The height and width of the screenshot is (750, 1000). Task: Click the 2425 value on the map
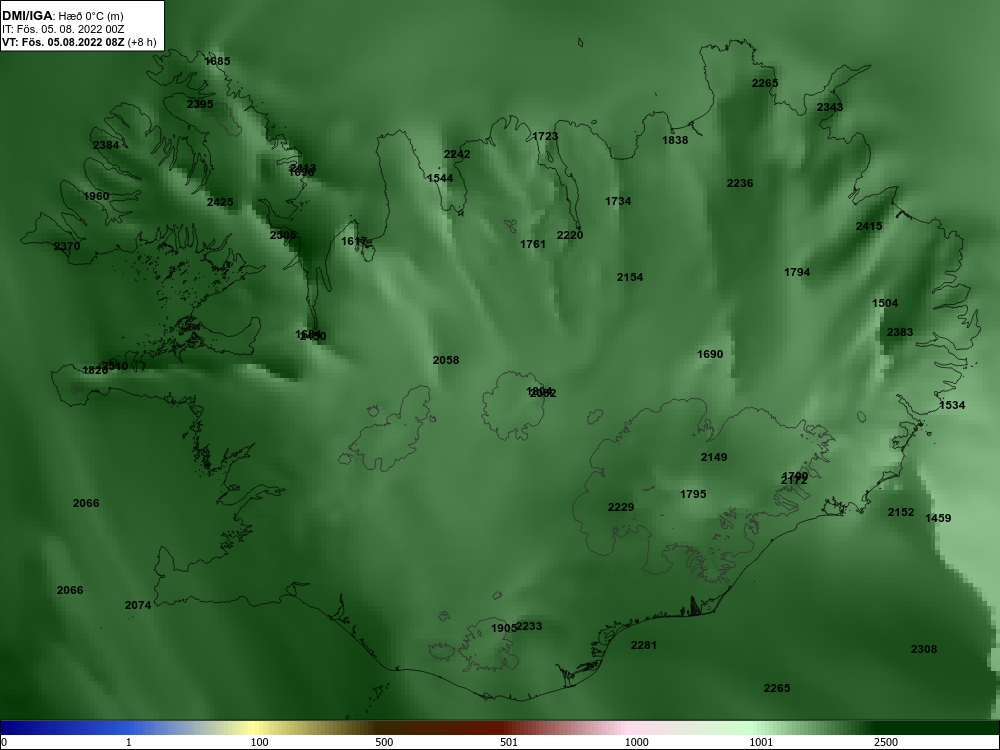click(220, 202)
